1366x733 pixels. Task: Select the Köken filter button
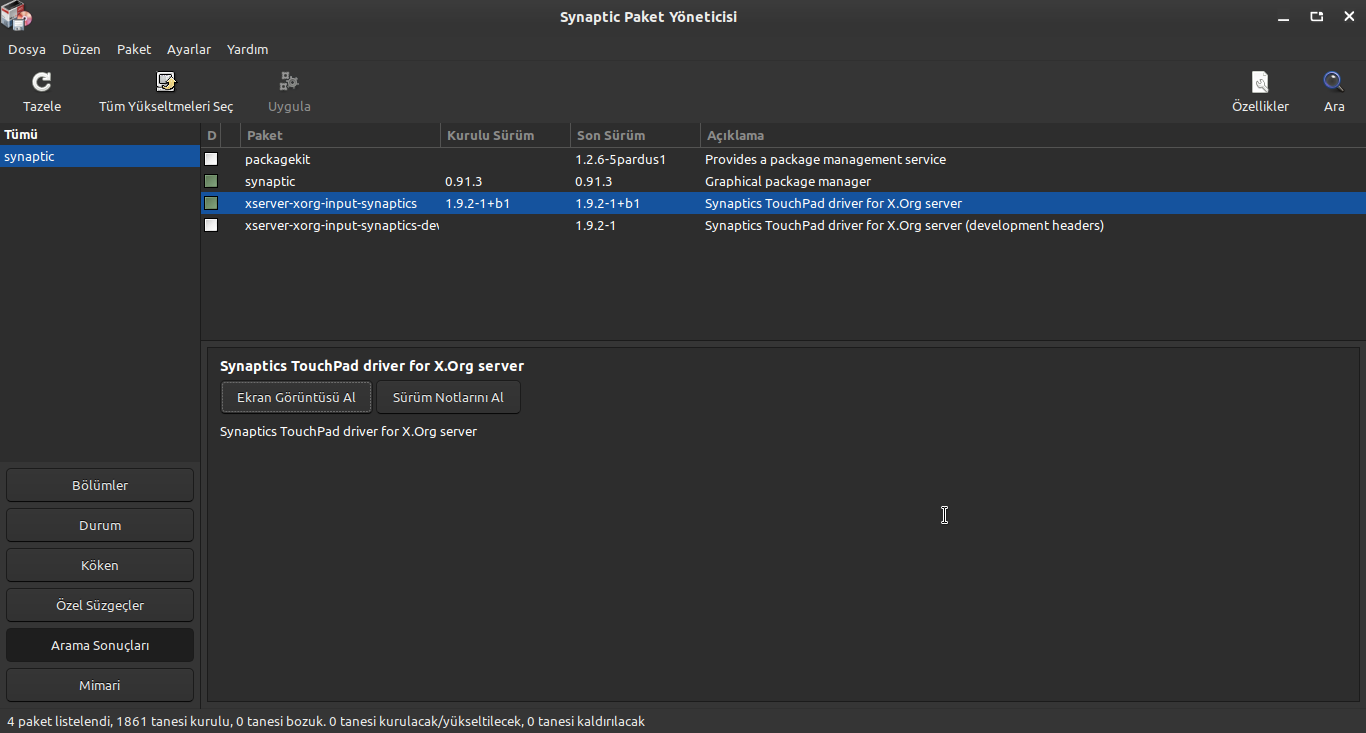pyautogui.click(x=100, y=565)
